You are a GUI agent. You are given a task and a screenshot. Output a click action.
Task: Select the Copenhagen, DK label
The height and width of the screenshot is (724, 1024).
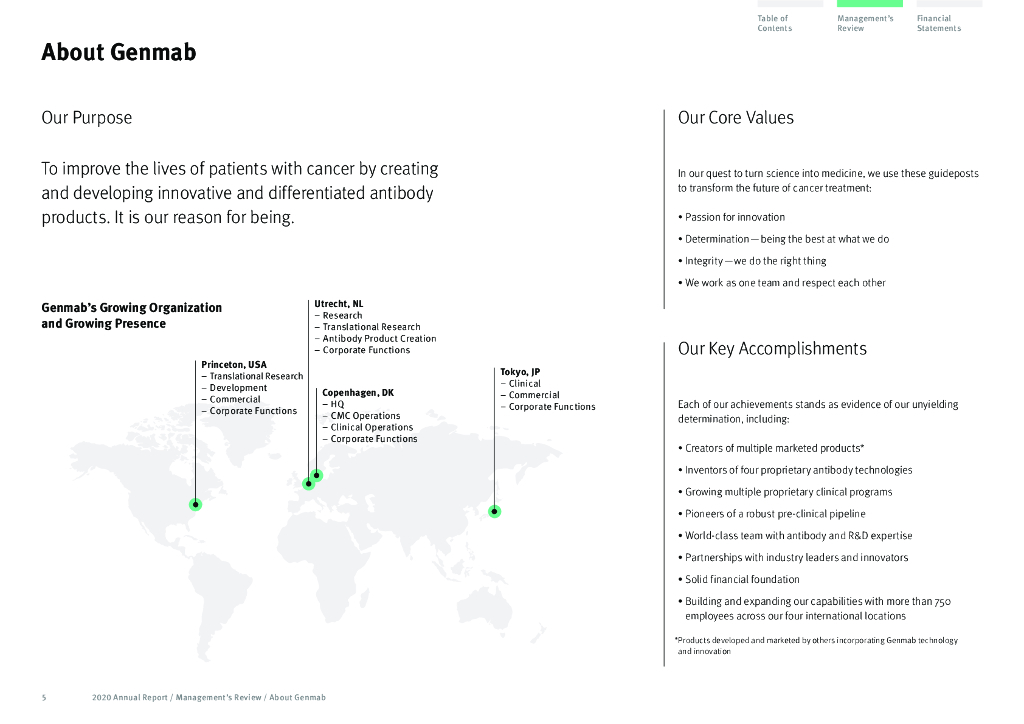[x=358, y=392]
